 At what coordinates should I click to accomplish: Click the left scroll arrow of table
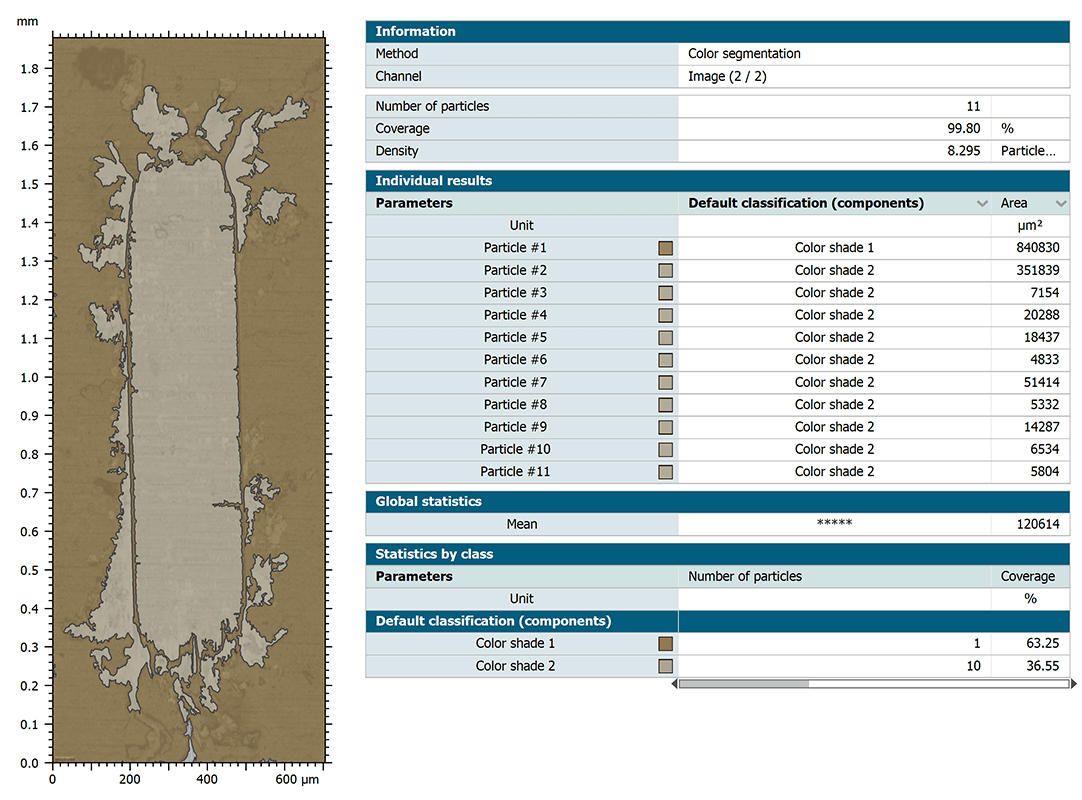point(673,684)
